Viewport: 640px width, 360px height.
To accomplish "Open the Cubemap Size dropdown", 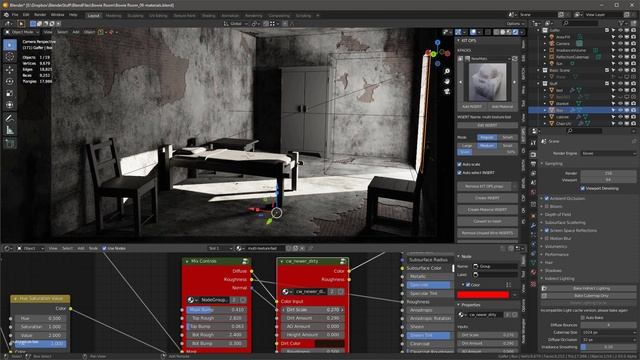I will 608,332.
